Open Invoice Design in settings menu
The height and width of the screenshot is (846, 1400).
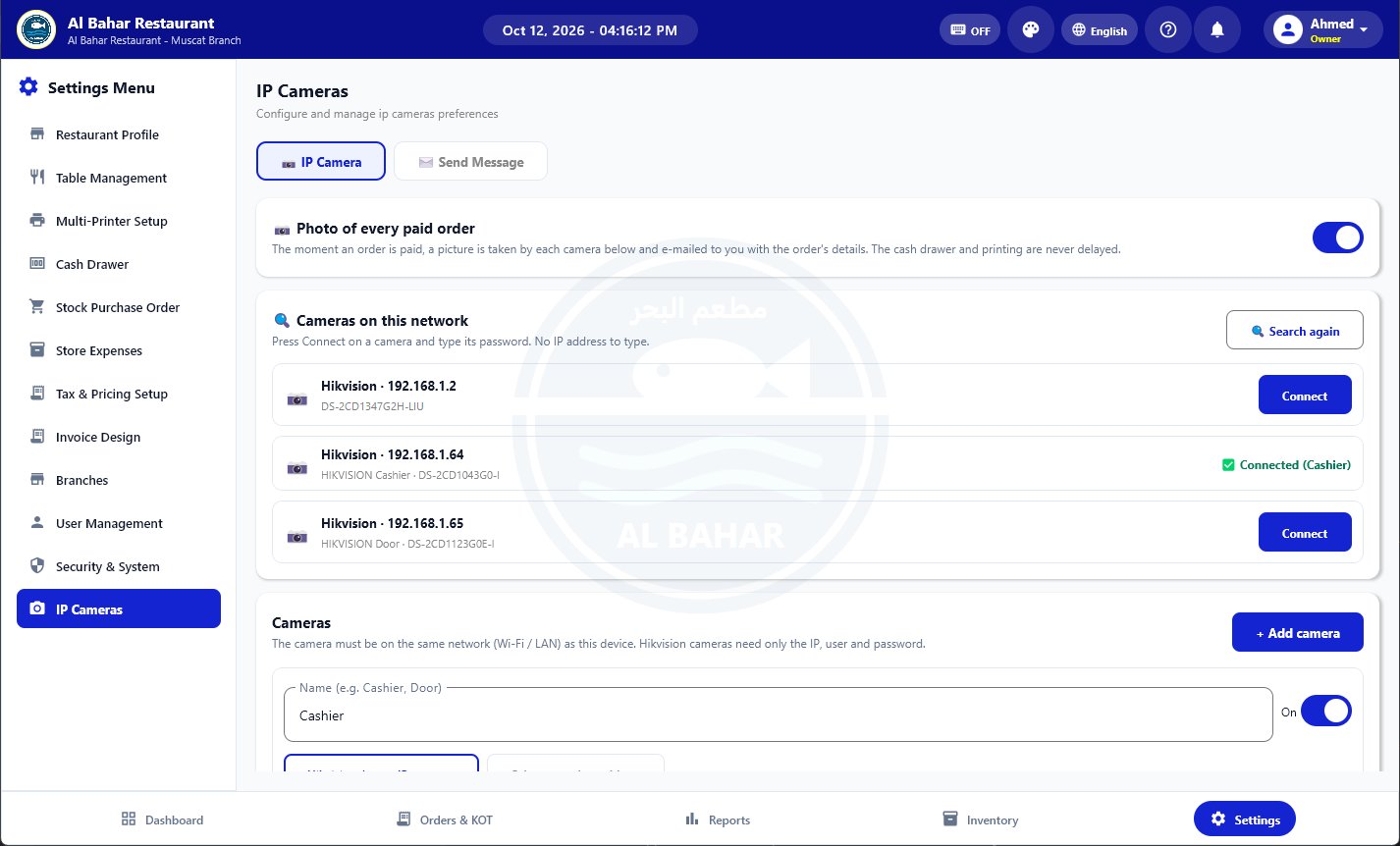click(x=119, y=437)
